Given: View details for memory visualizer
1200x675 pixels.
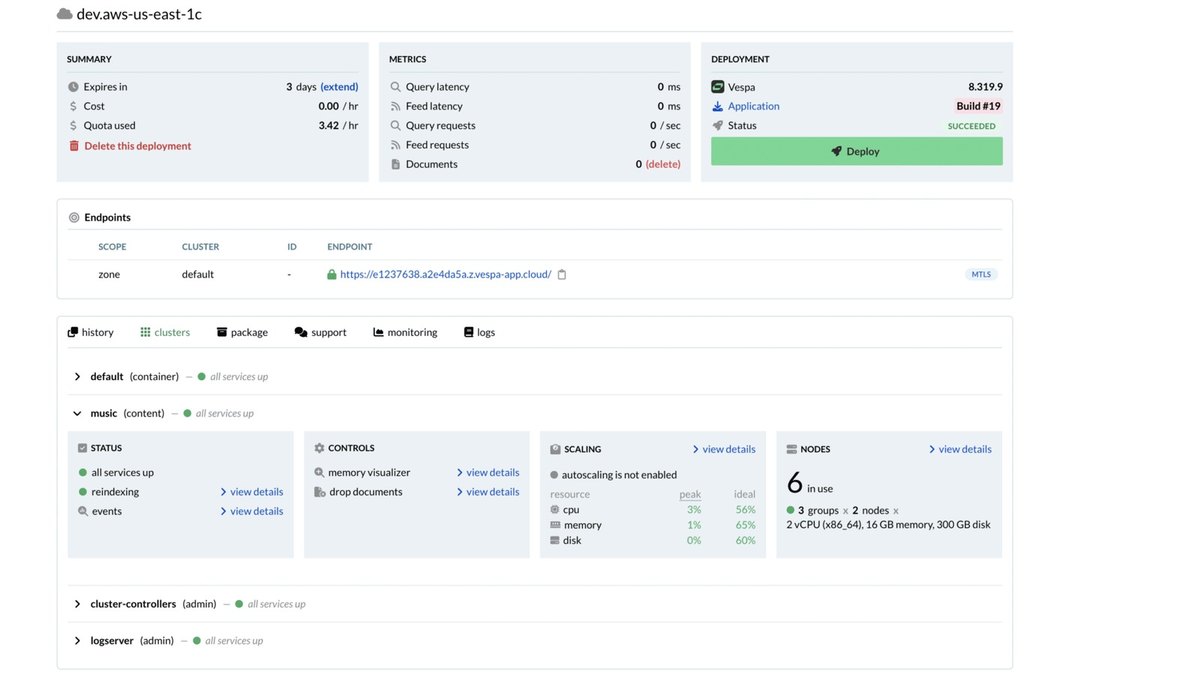Looking at the screenshot, I should click(x=488, y=472).
